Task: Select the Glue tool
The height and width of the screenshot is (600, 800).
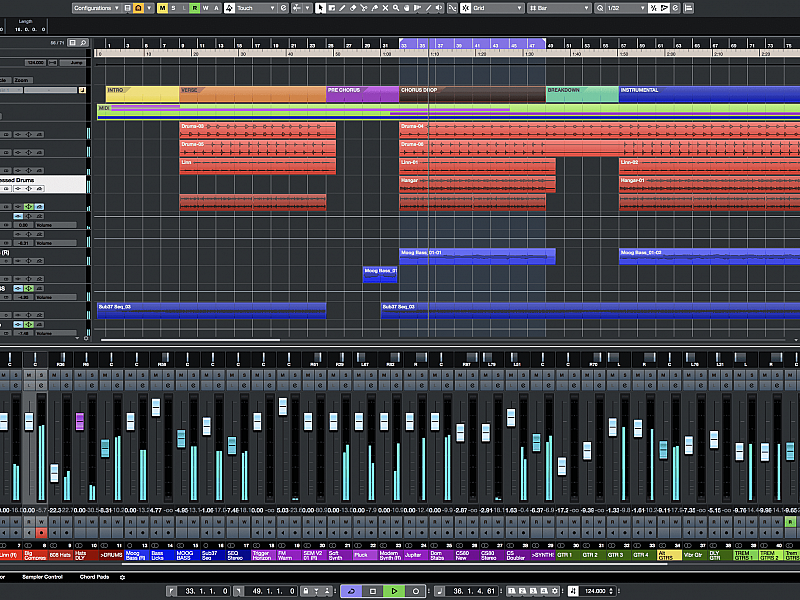Action: tap(374, 8)
